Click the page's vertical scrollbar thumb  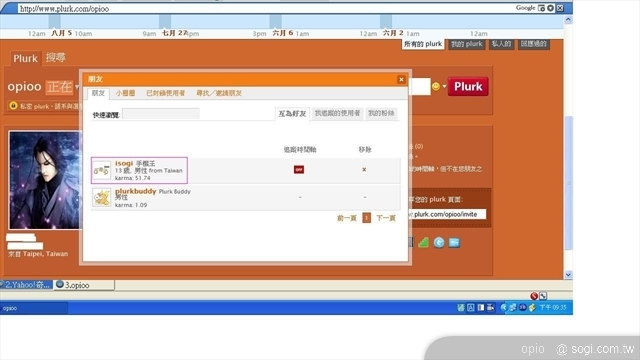pos(568,183)
